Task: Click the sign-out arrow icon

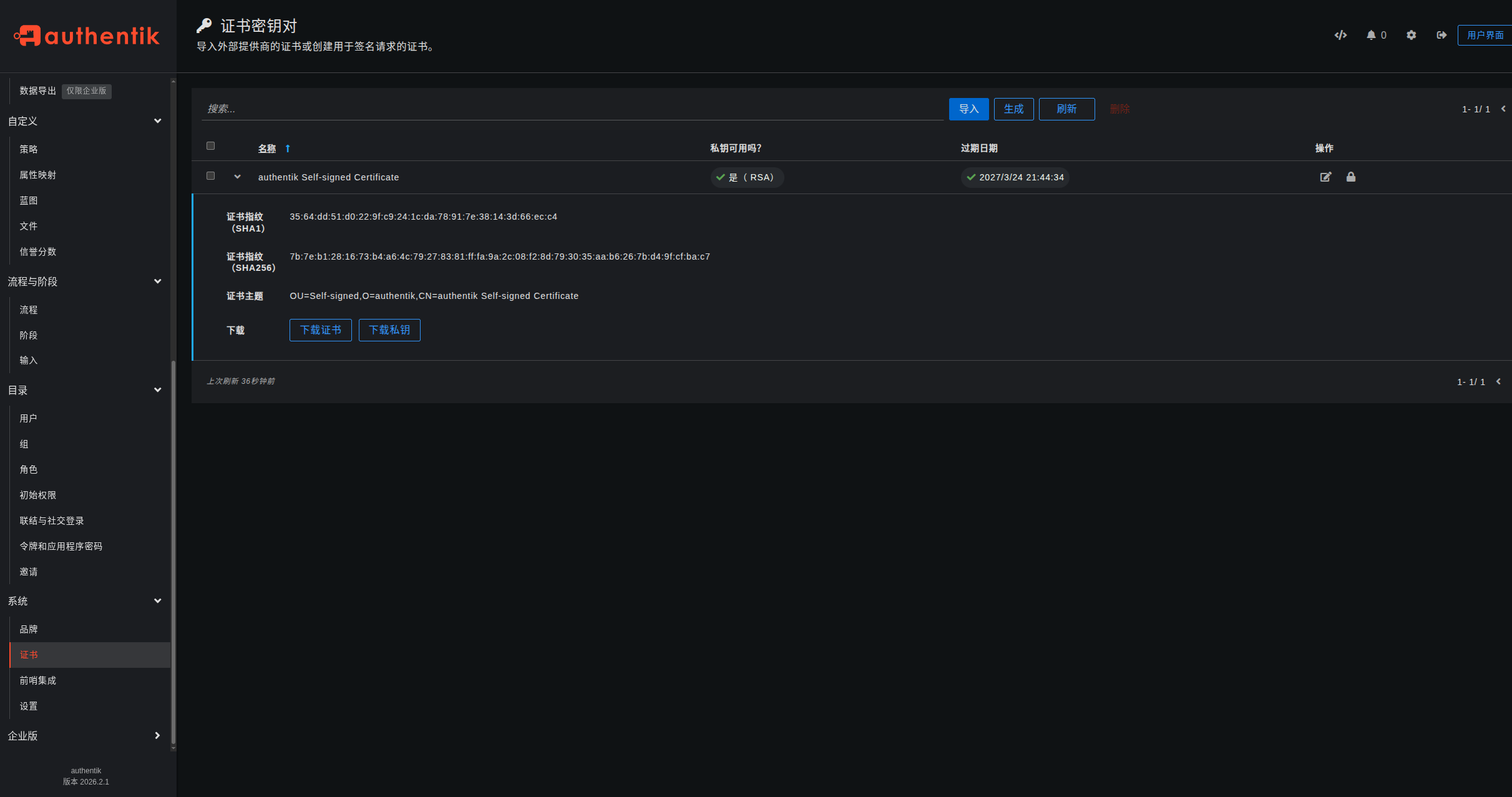Action: (1441, 35)
